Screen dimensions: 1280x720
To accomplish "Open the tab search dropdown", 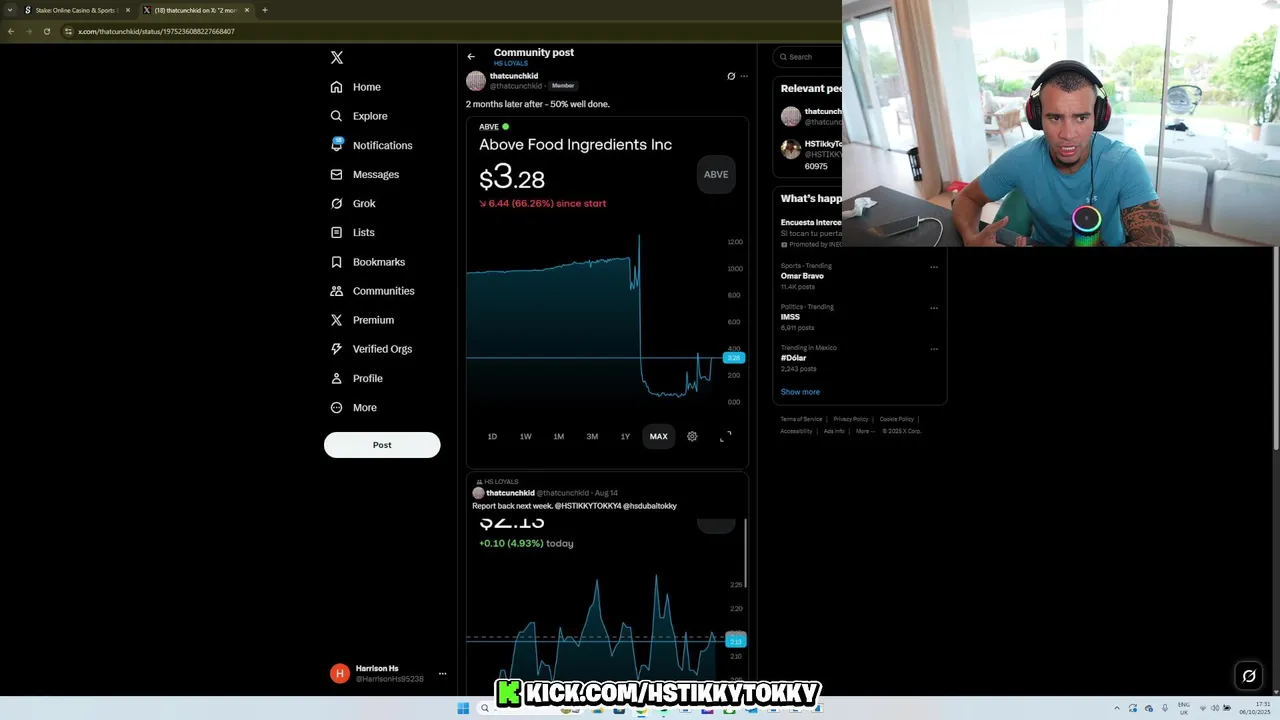I will click(10, 10).
